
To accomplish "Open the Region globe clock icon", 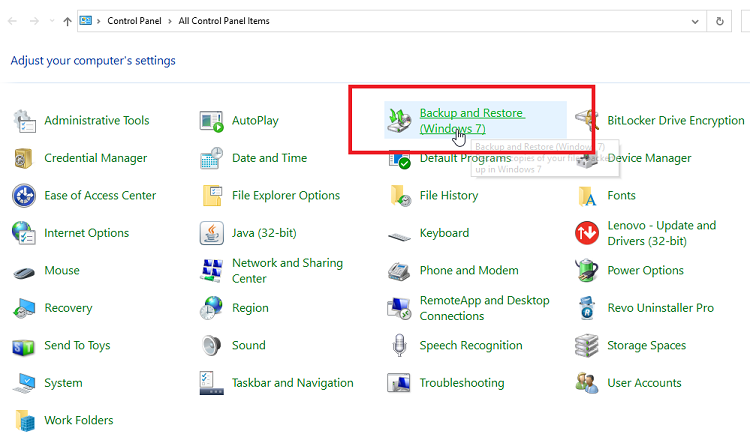I will [x=211, y=308].
